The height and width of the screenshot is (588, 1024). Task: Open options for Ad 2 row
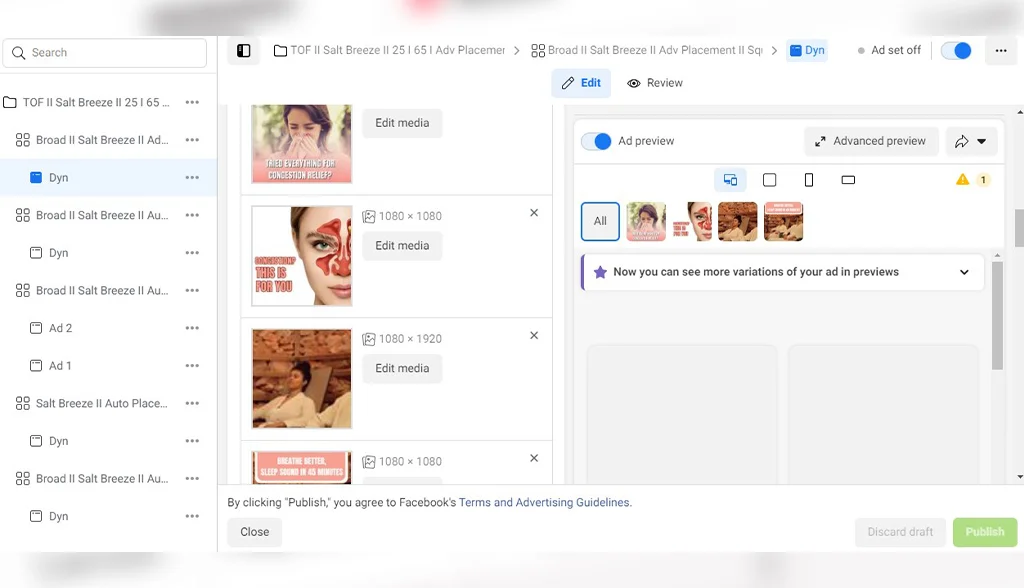192,328
